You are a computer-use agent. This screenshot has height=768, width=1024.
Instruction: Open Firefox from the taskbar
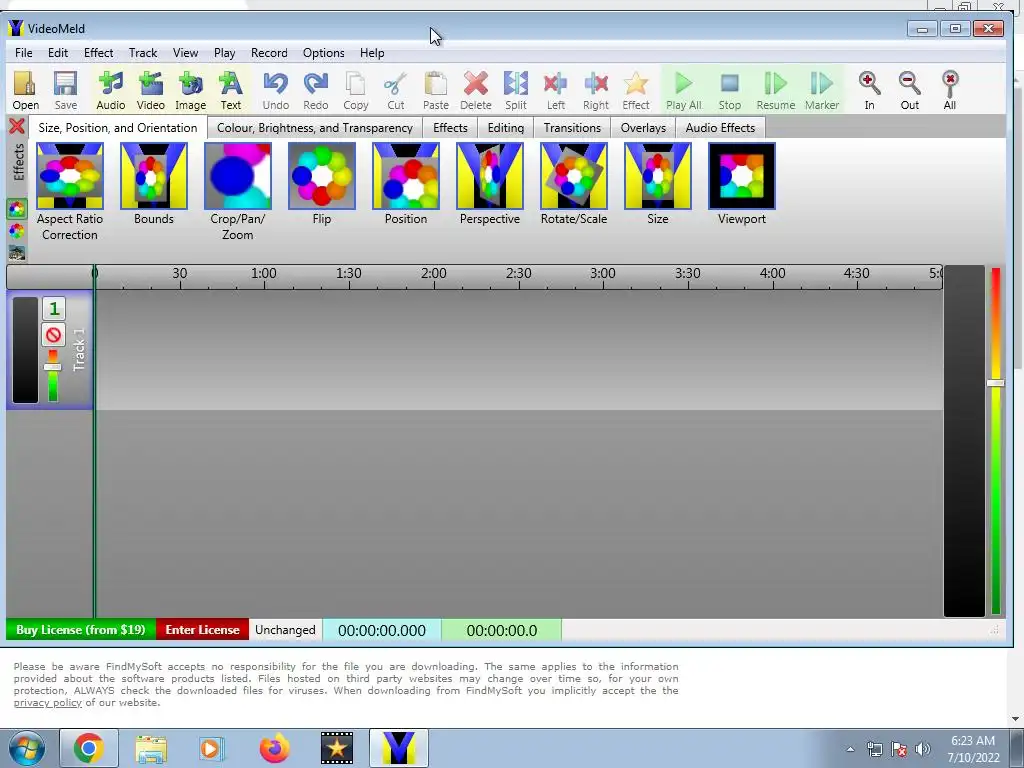click(274, 748)
